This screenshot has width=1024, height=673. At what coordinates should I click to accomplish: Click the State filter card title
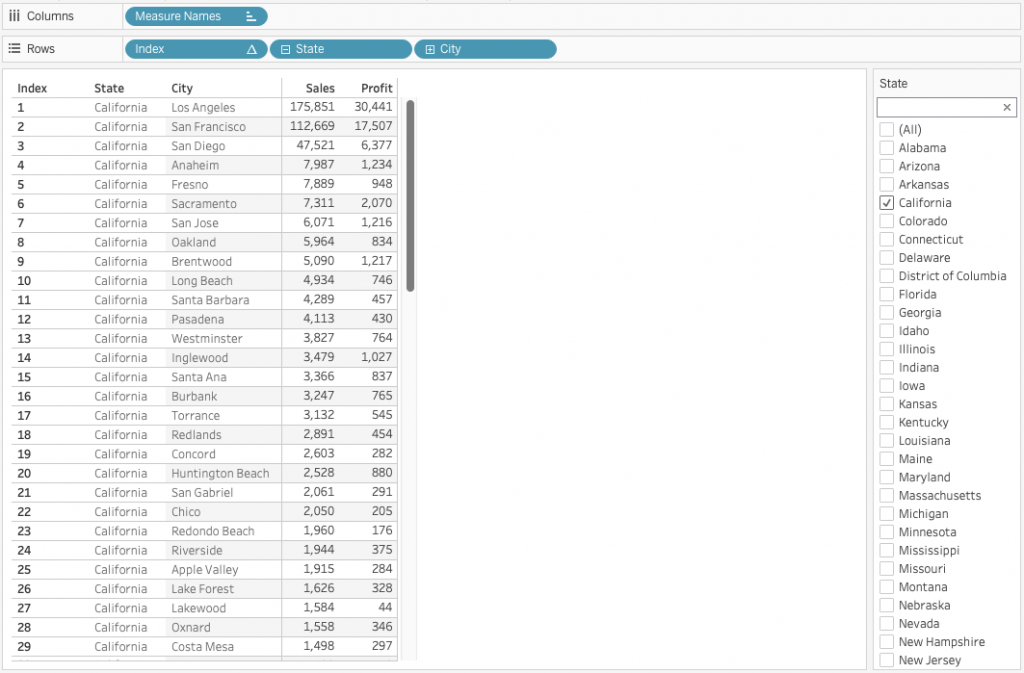[x=894, y=83]
